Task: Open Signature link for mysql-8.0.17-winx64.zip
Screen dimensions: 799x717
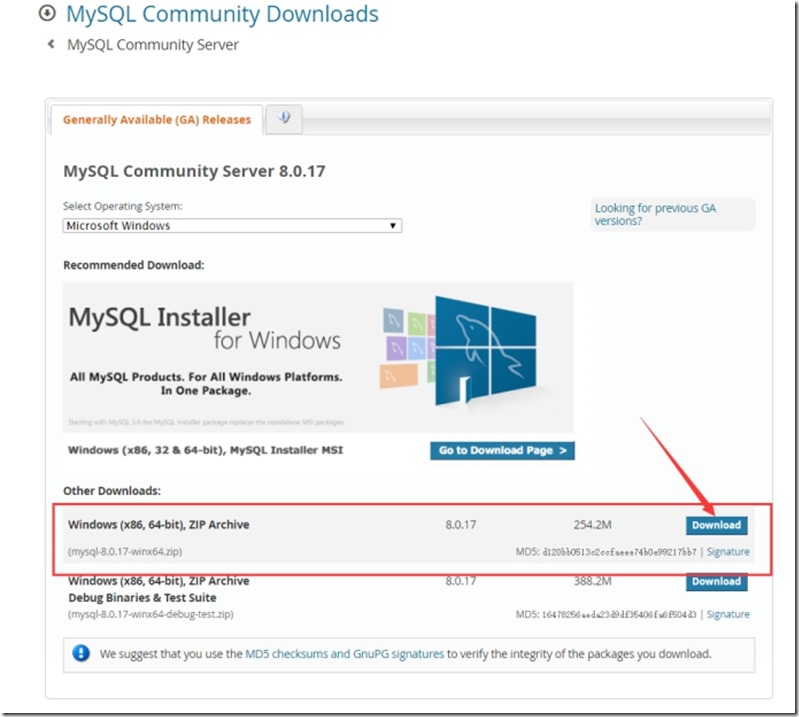Action: pyautogui.click(x=728, y=551)
